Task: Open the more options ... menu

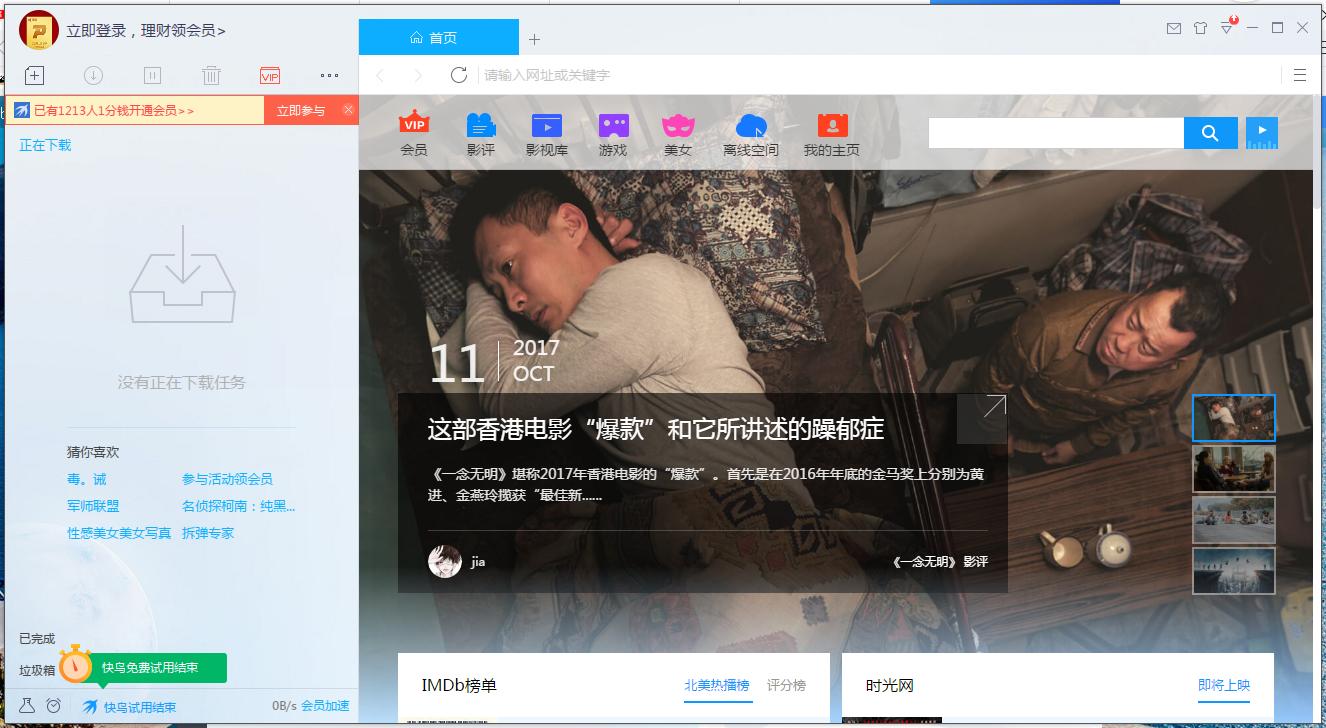Action: pyautogui.click(x=328, y=75)
